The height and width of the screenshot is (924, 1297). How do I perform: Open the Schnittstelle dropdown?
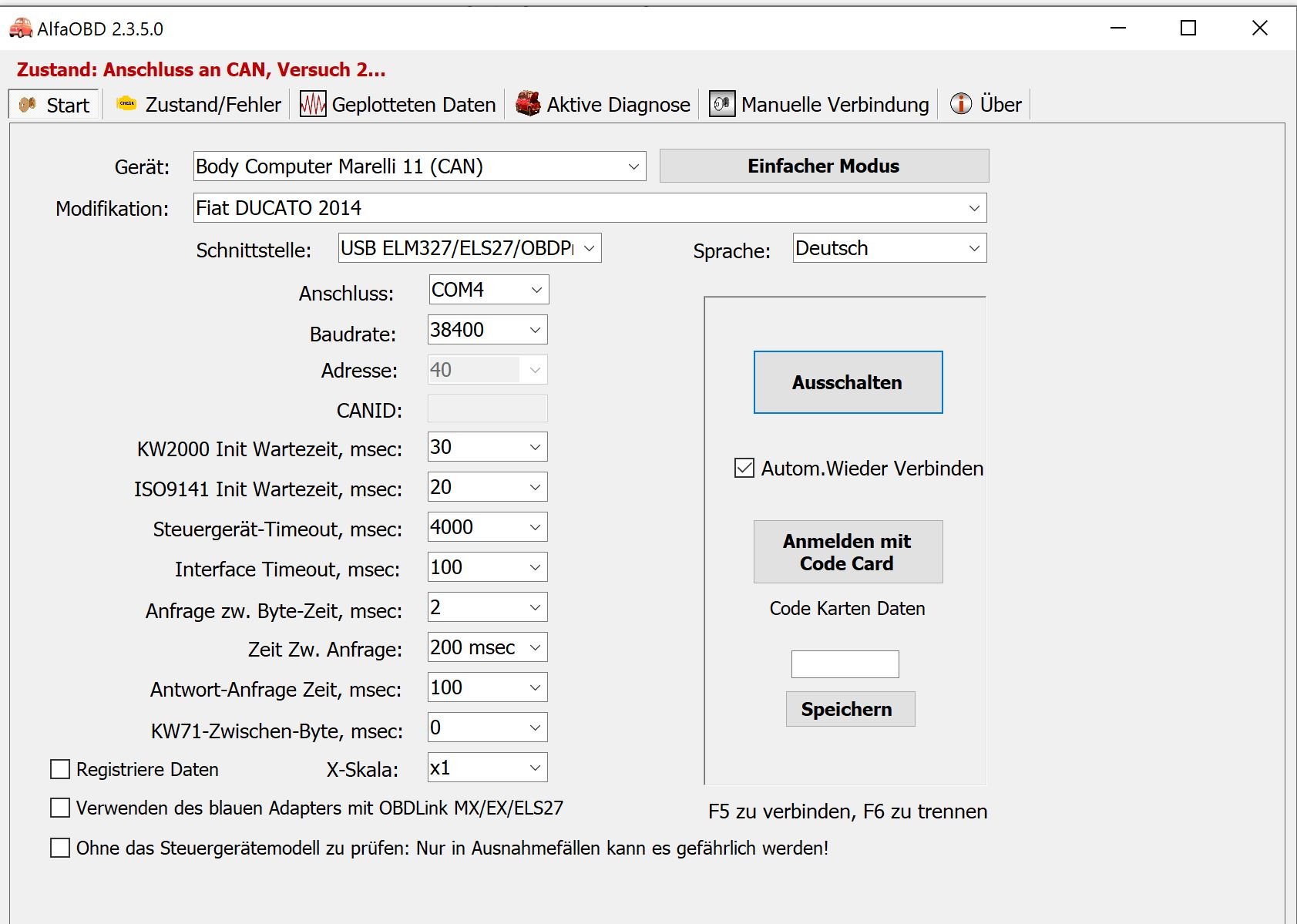click(x=469, y=248)
